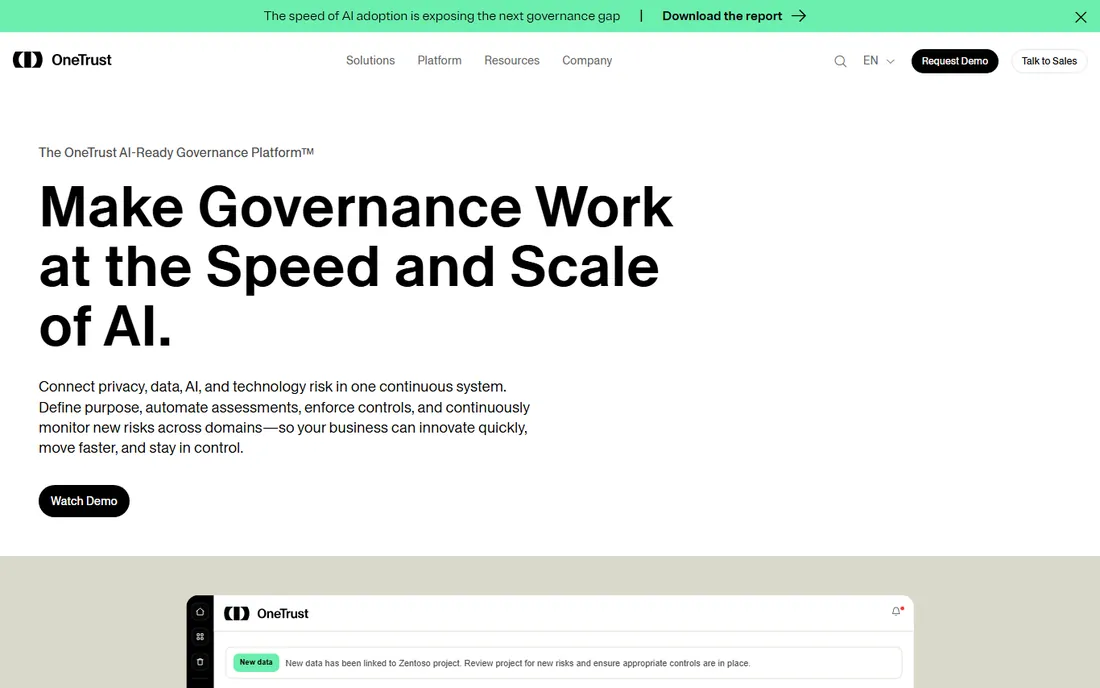
Task: Click the Talk to Sales button
Action: click(1049, 61)
